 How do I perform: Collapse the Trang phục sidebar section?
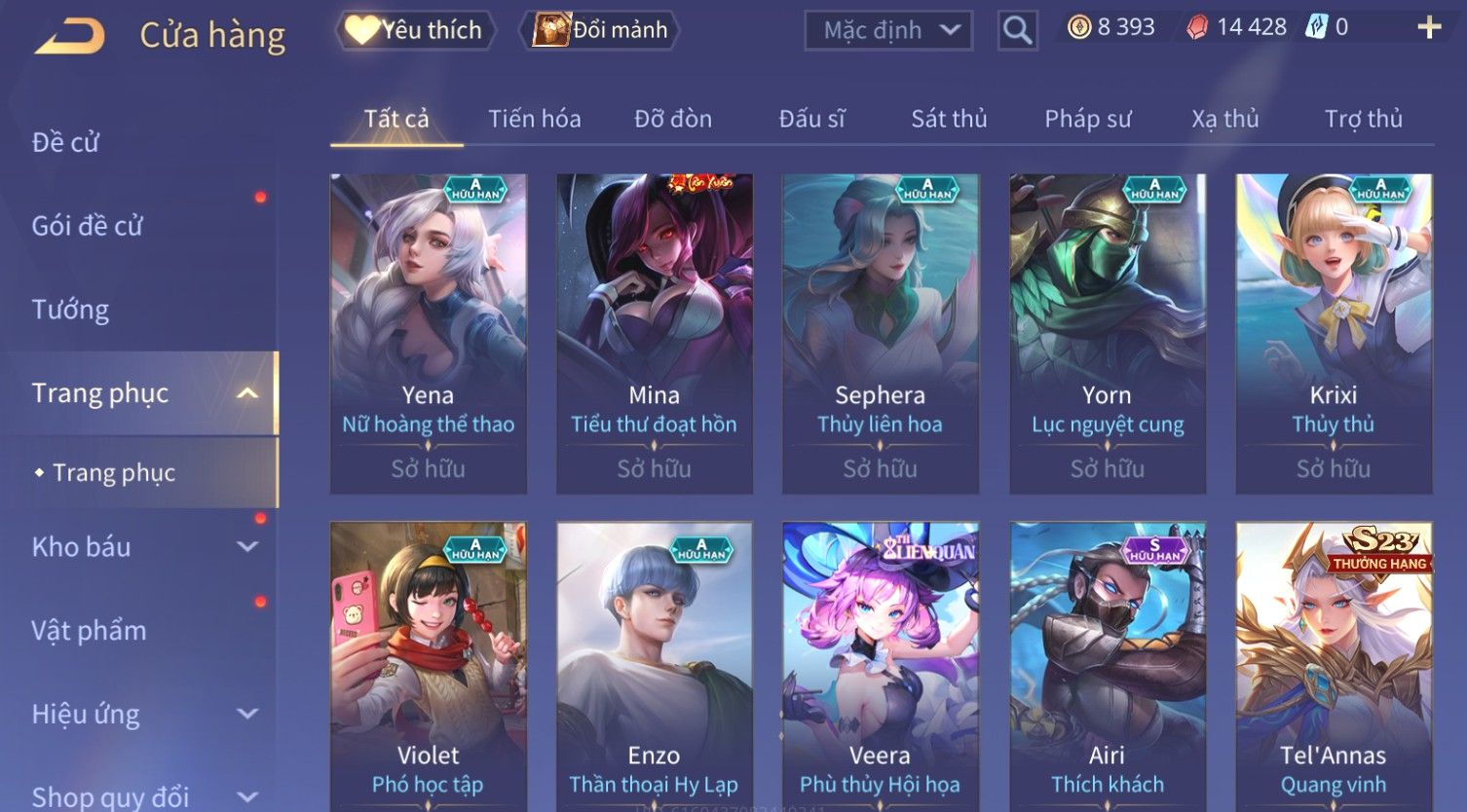[x=247, y=393]
